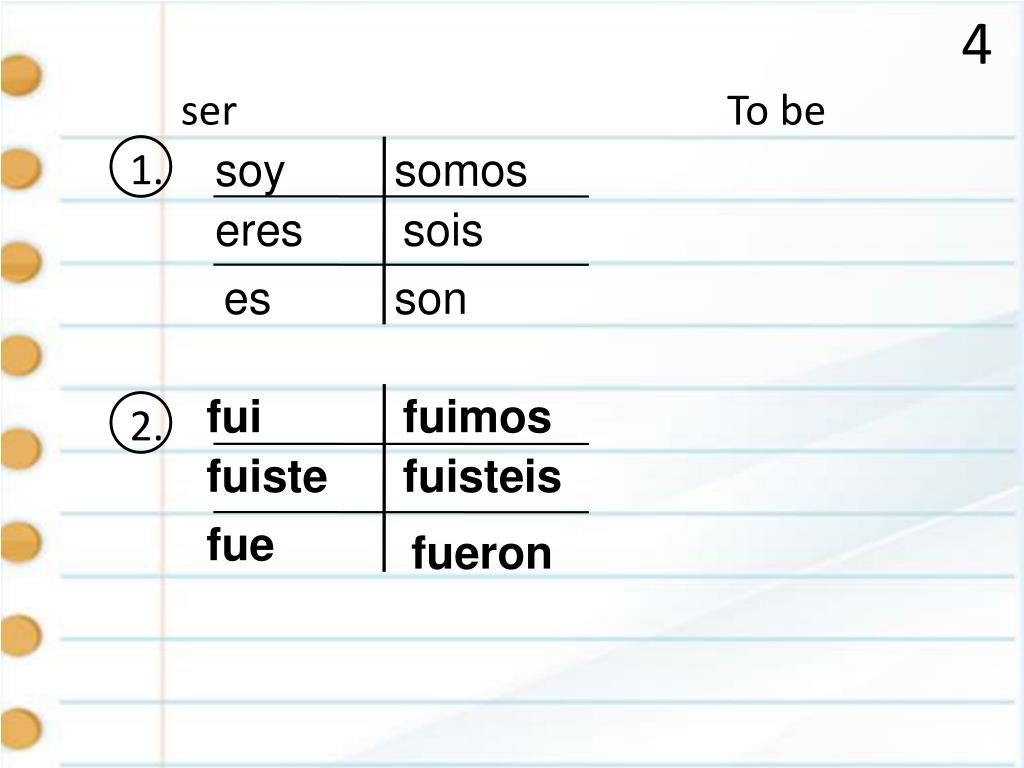Click the word 'eres'

click(259, 232)
